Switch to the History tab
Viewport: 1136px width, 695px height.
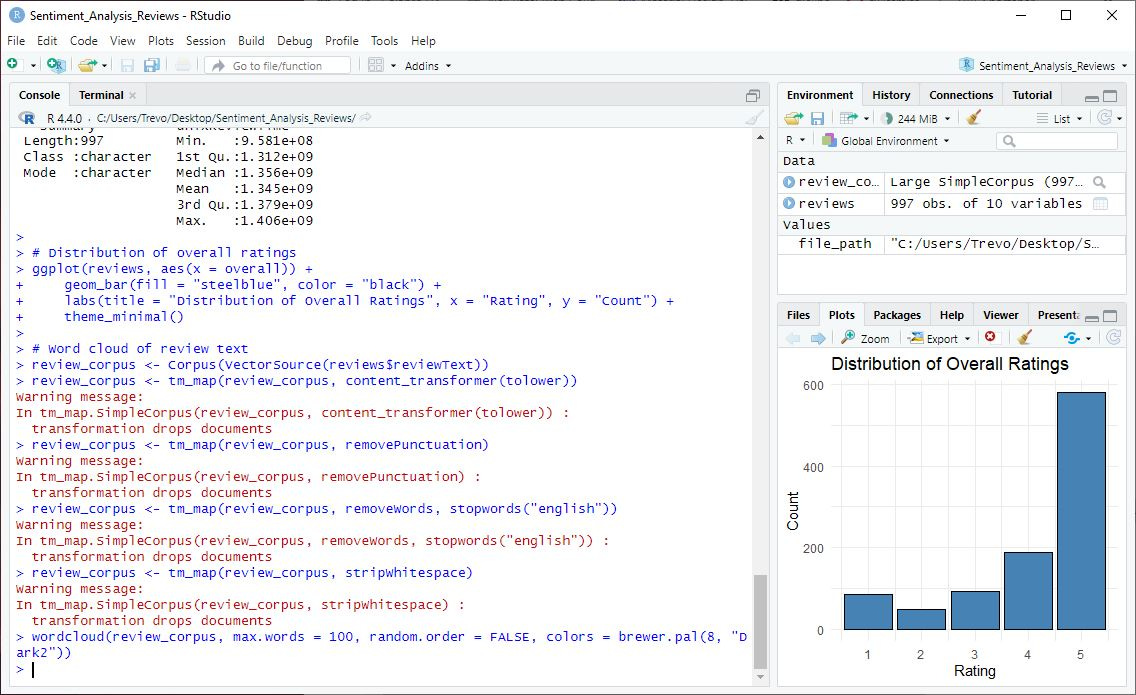pos(891,95)
